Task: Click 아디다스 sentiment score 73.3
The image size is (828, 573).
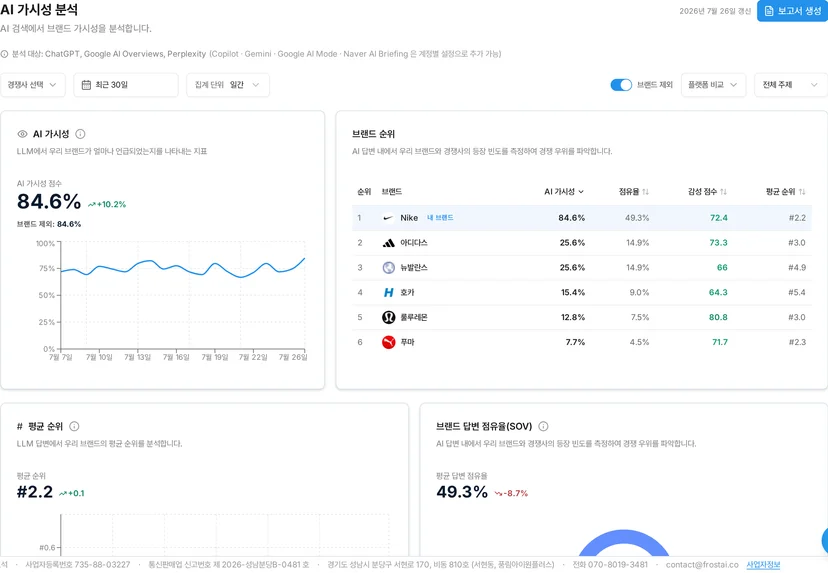Action: tap(718, 243)
